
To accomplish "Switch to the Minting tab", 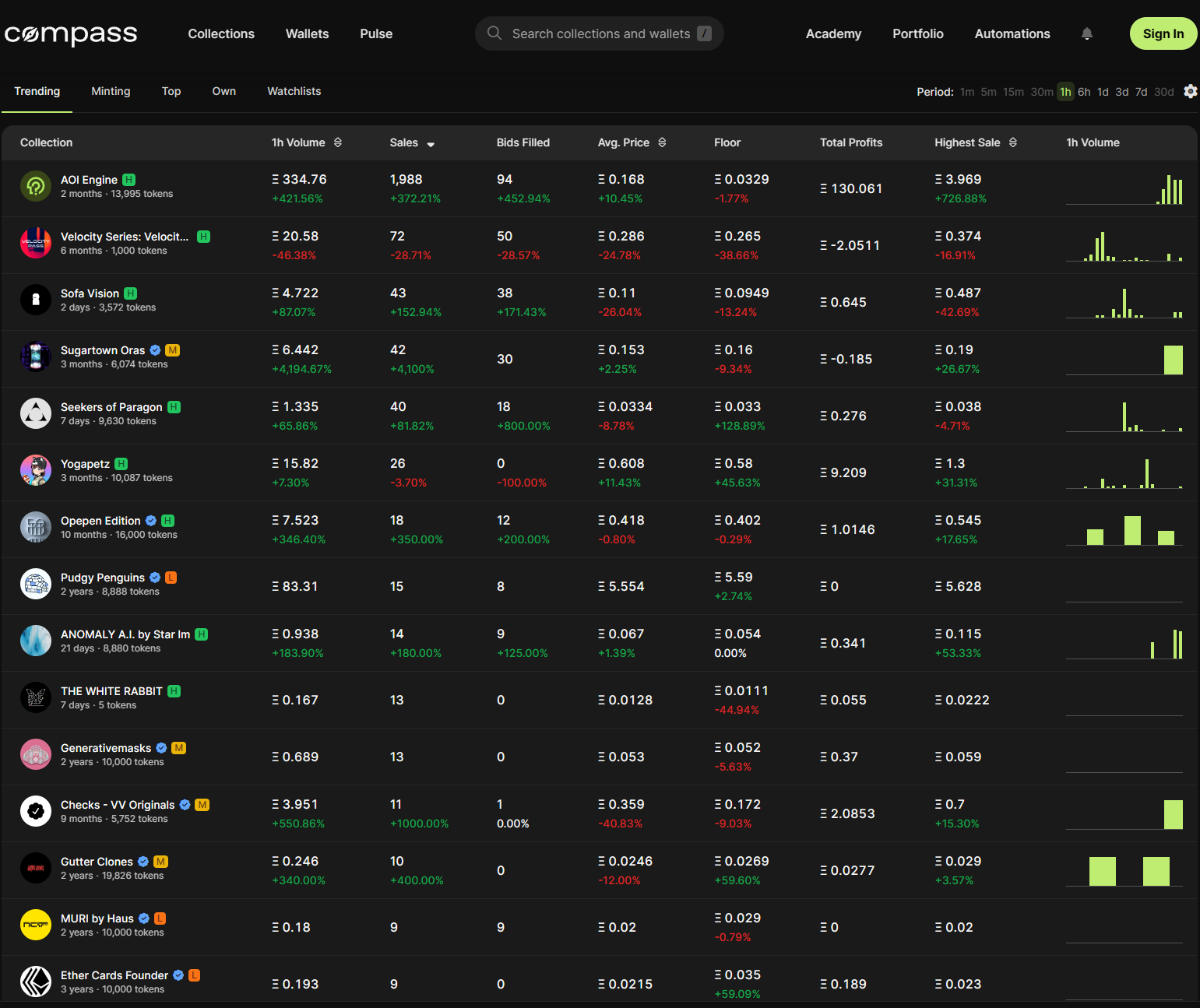I will pos(111,91).
